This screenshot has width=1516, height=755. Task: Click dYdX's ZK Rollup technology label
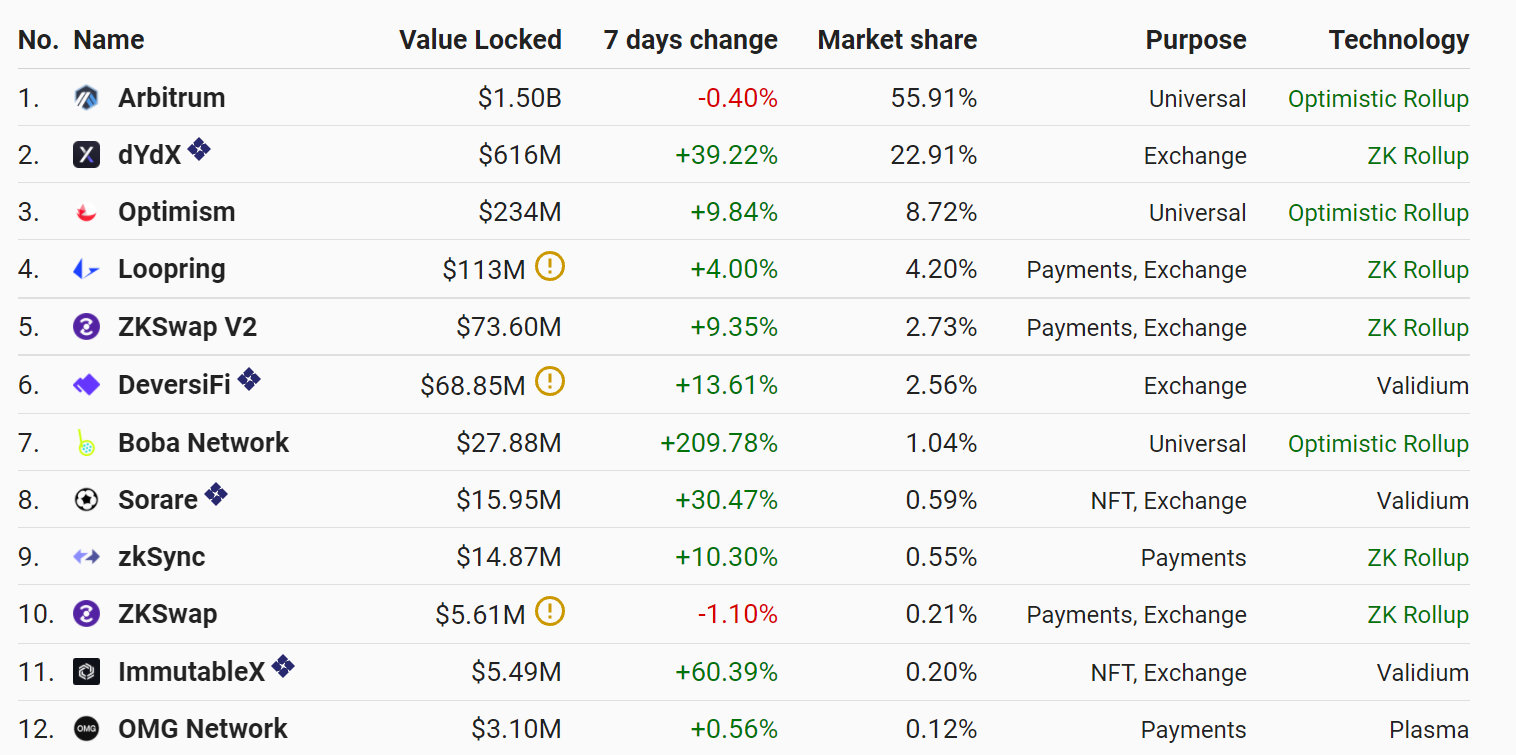pyautogui.click(x=1418, y=156)
